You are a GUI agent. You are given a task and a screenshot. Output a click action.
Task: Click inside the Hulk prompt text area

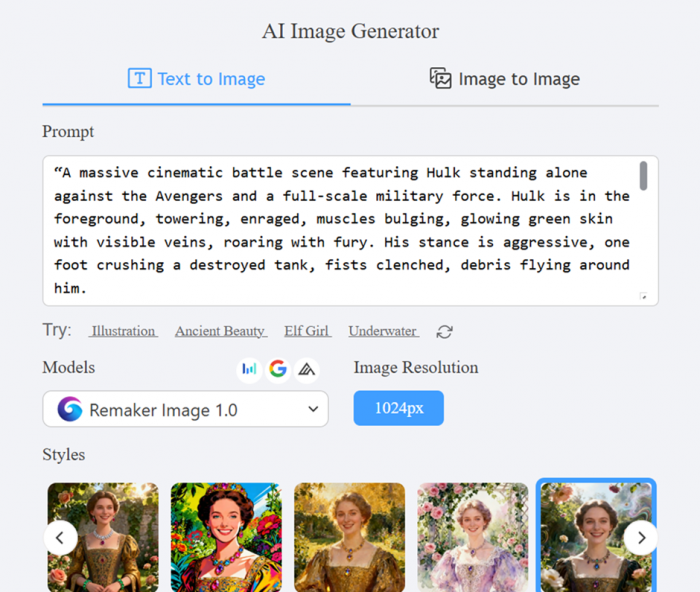click(x=340, y=230)
